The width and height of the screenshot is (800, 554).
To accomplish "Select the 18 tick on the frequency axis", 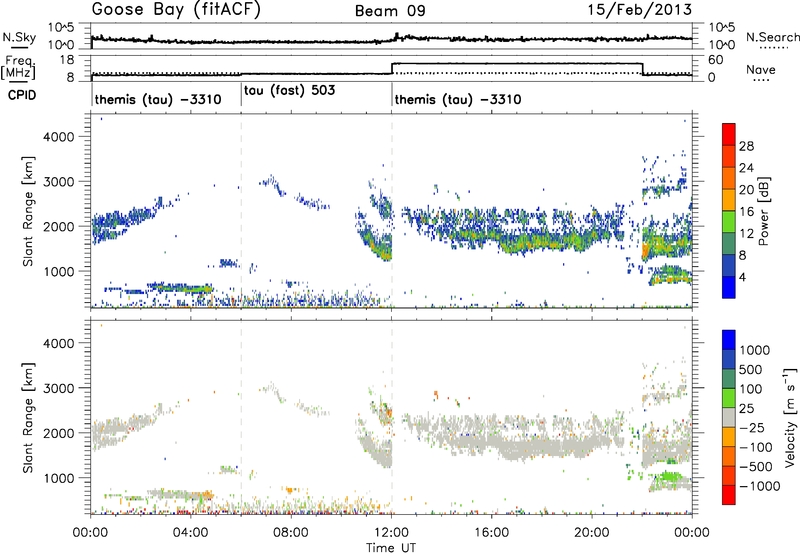I will click(66, 60).
